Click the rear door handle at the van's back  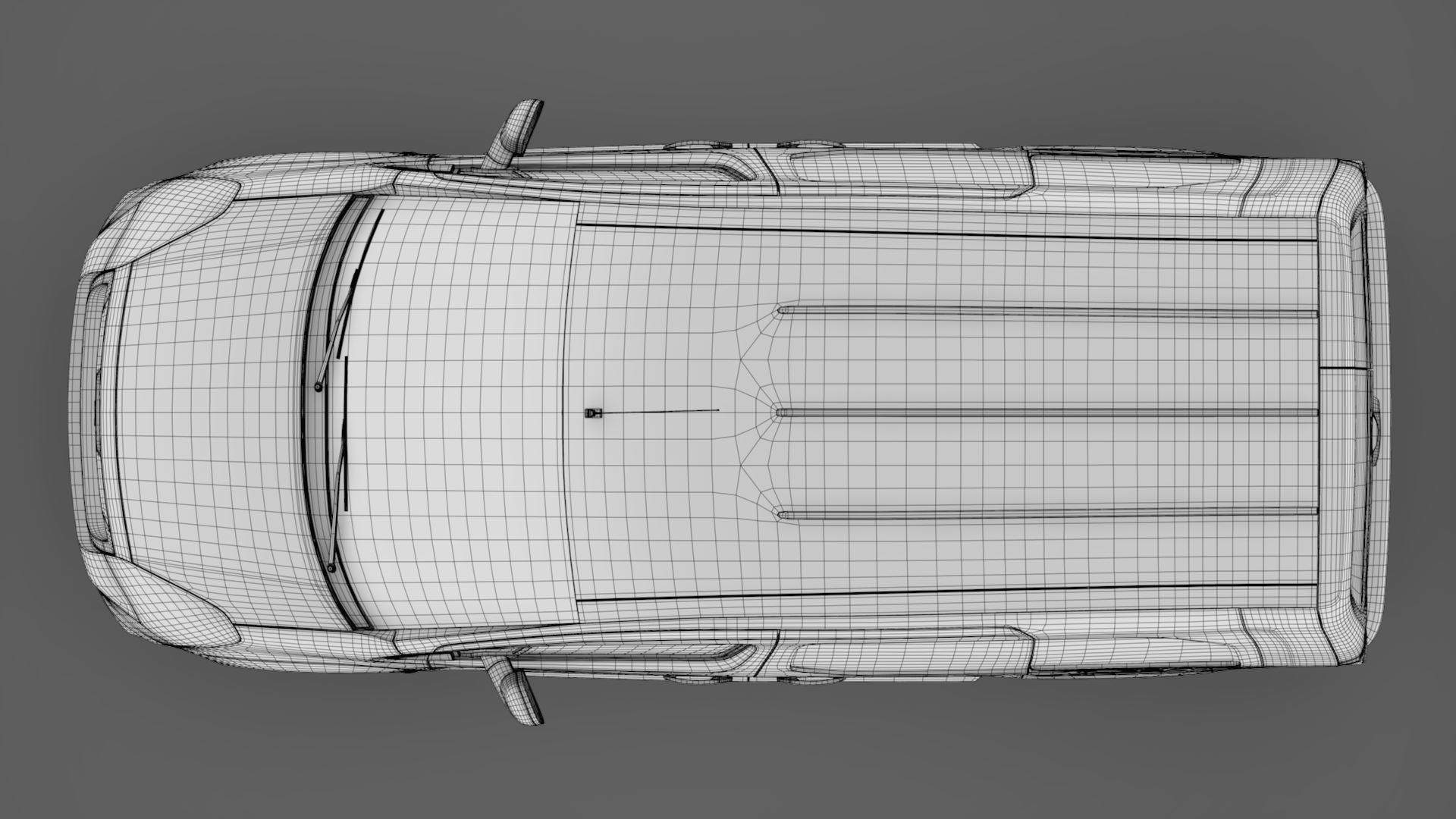point(1374,432)
